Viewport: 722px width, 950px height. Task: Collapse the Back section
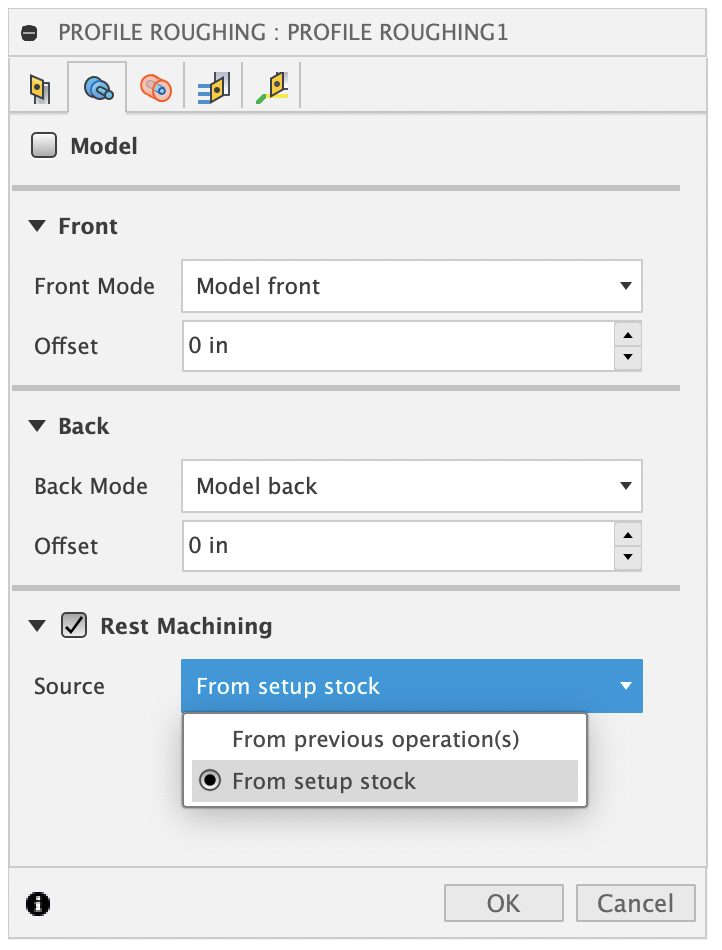(x=38, y=426)
